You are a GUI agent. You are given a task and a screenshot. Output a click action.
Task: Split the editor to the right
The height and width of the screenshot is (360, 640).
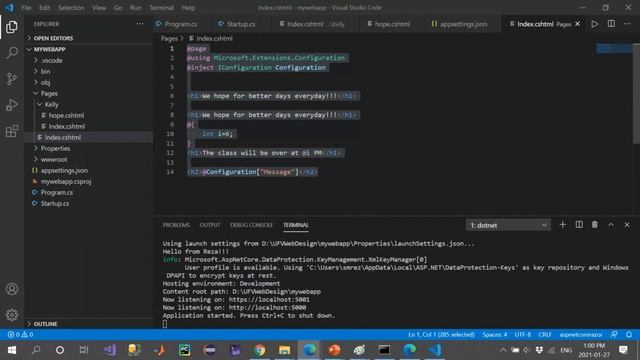click(611, 24)
